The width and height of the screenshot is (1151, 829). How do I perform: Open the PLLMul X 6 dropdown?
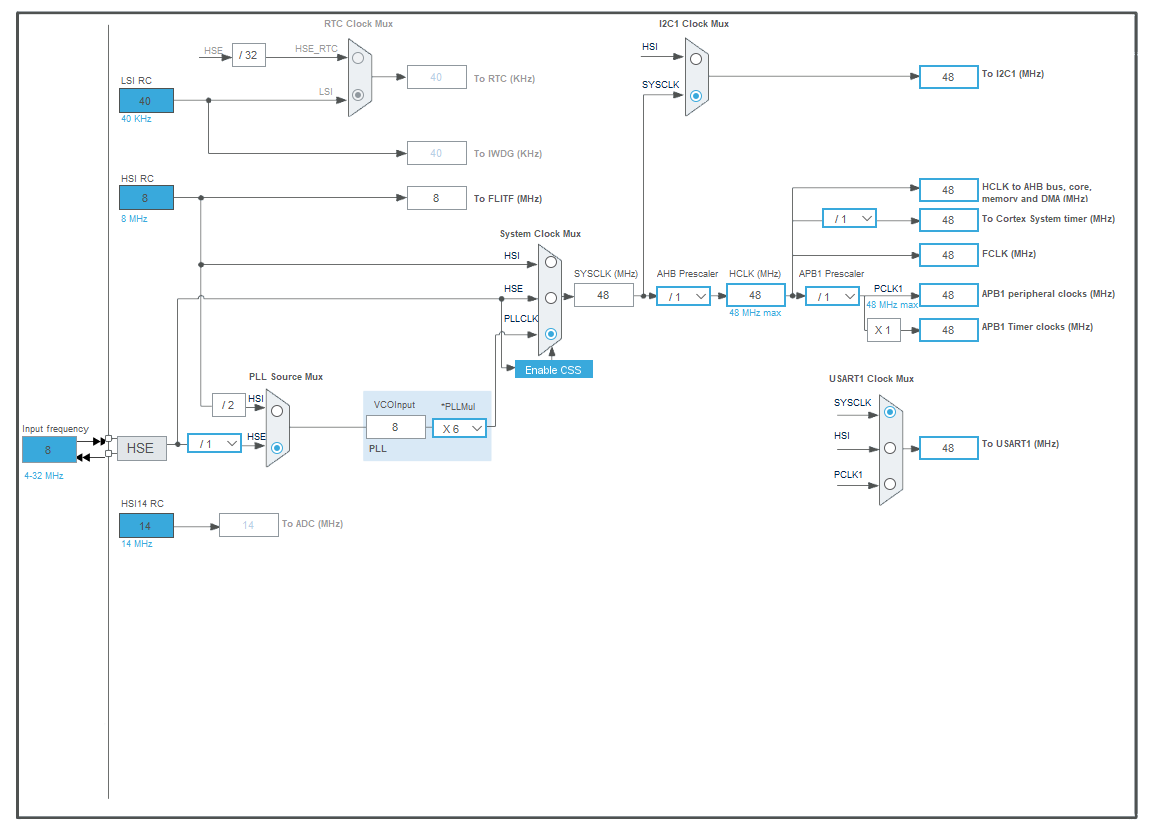coord(459,428)
